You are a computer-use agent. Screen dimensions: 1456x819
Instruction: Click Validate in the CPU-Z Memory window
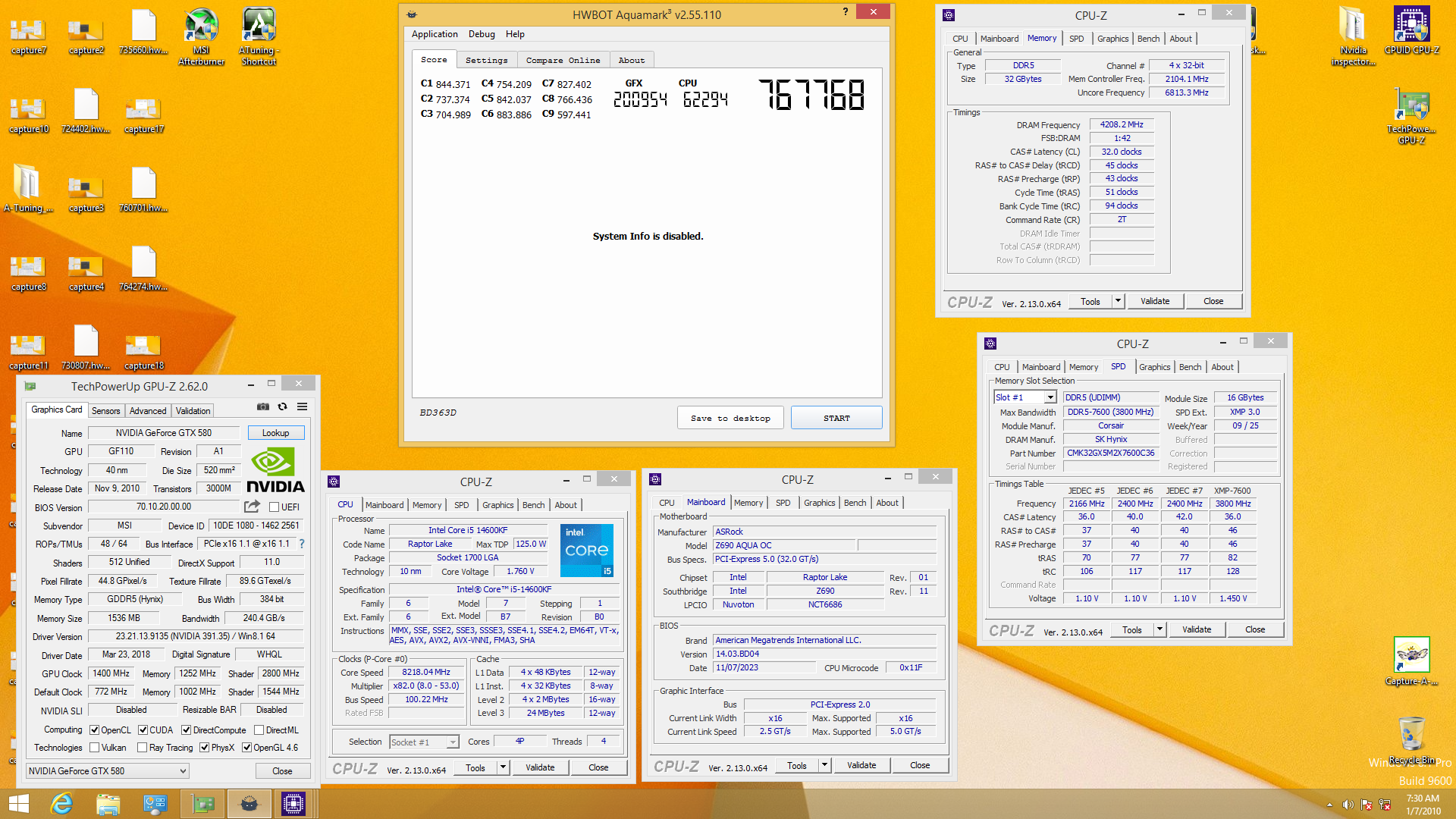1155,301
